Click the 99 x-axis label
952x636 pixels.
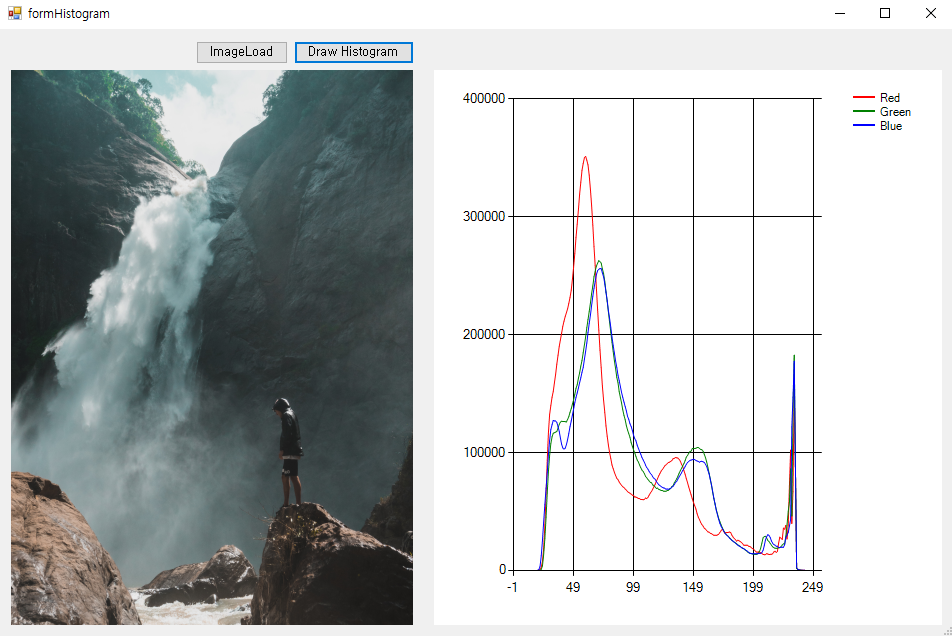click(633, 587)
